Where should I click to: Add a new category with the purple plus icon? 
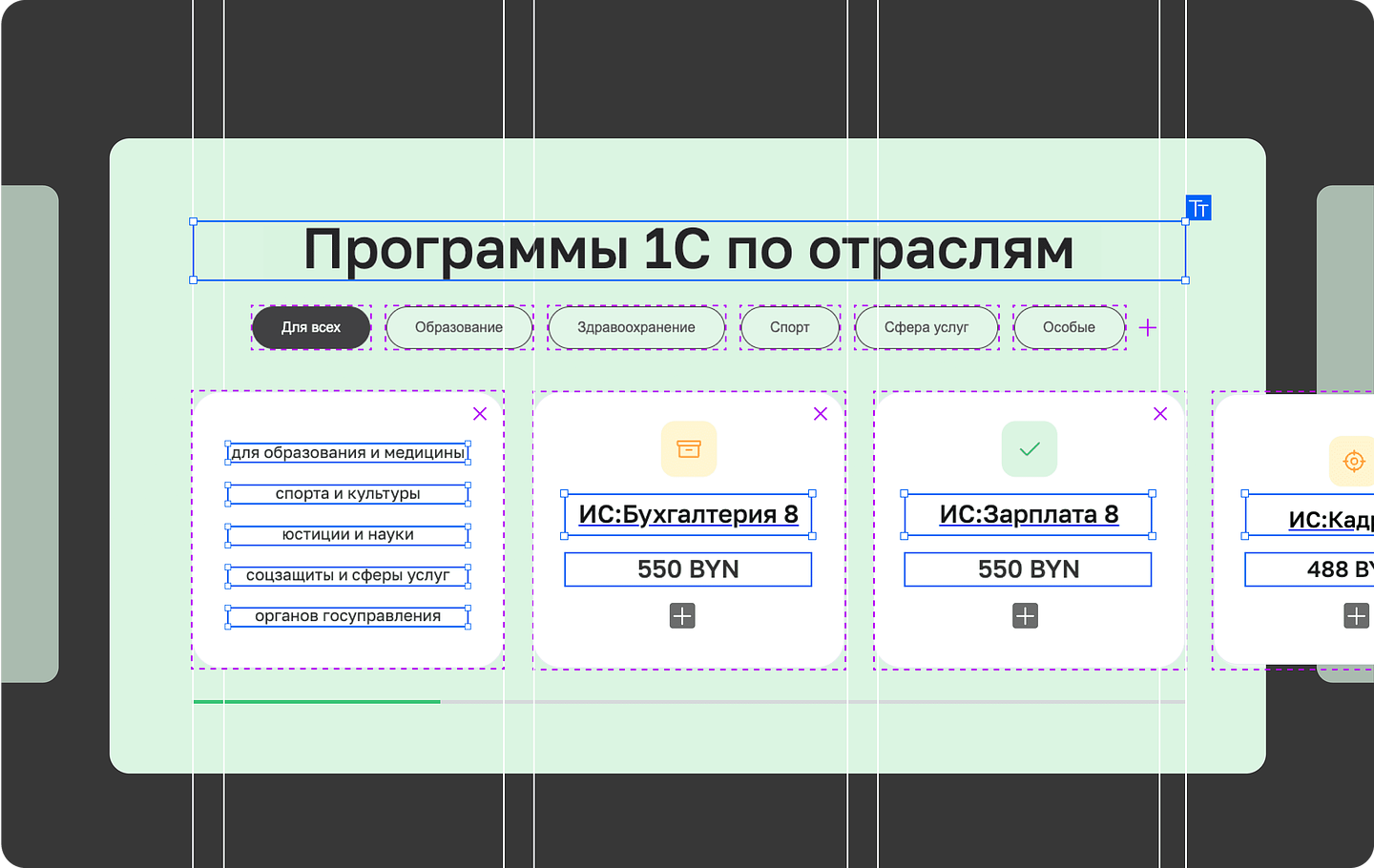1148,327
